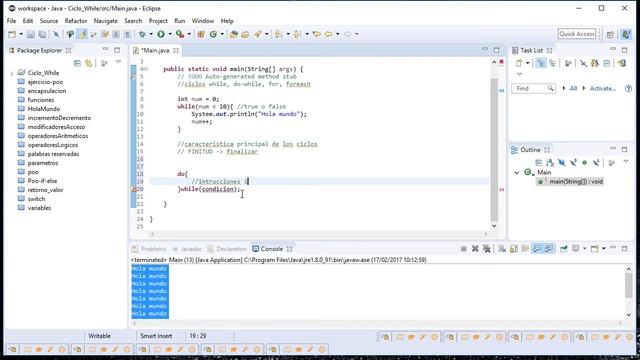Toggle Hide Static Members in Outline
This screenshot has width=640, height=360.
point(573,163)
